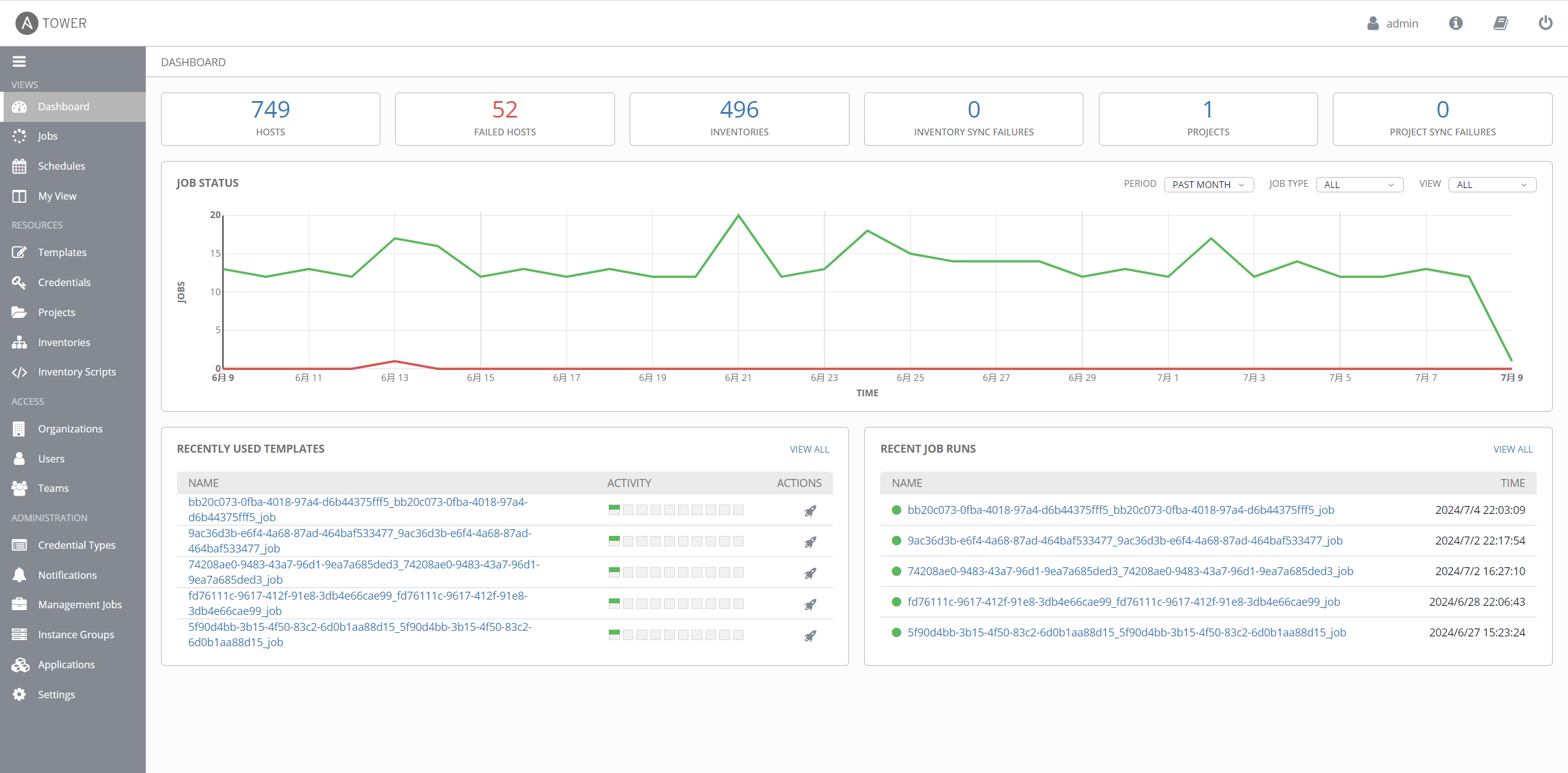Open the documentation book icon

(1500, 23)
